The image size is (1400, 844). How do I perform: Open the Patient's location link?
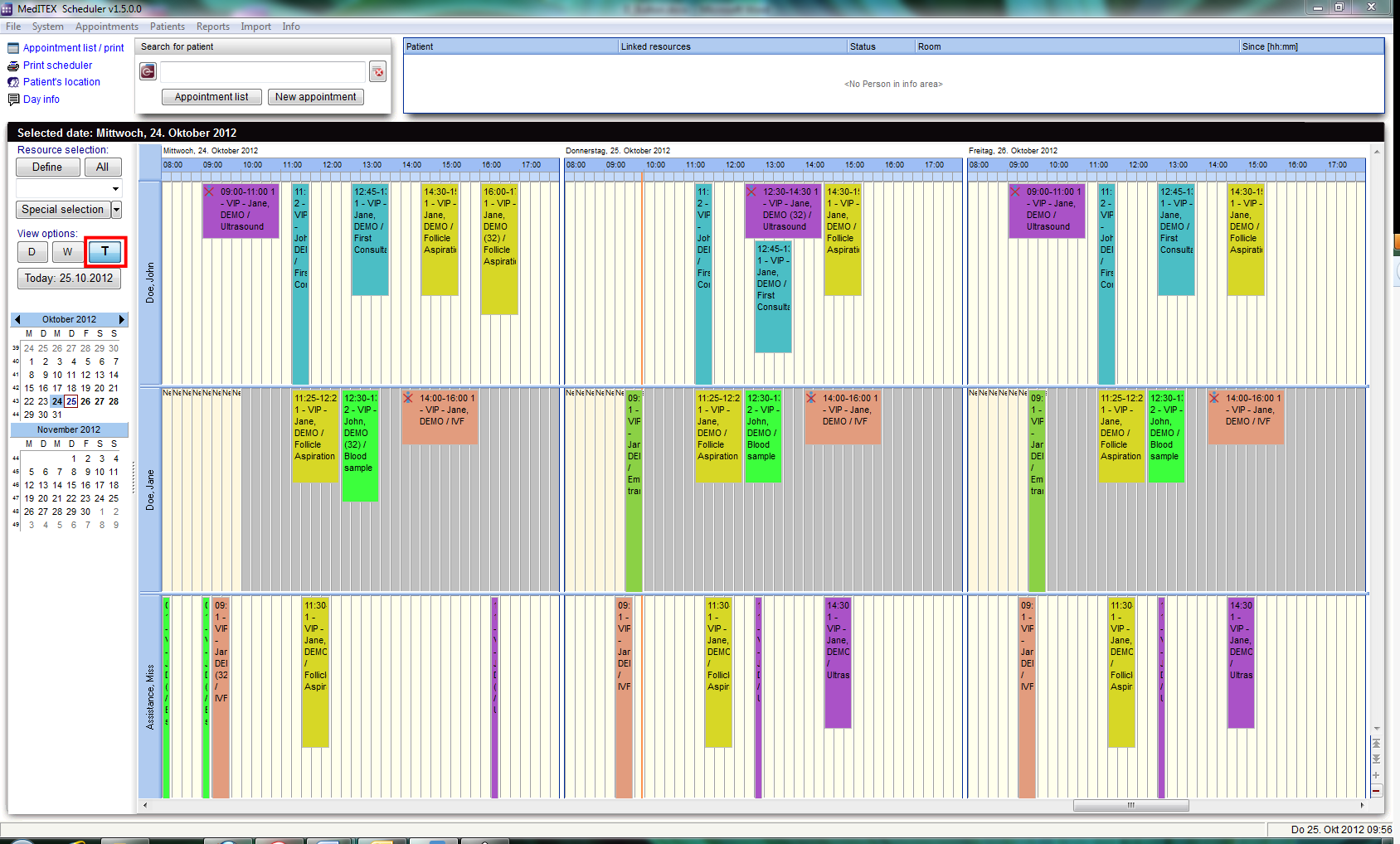click(61, 82)
